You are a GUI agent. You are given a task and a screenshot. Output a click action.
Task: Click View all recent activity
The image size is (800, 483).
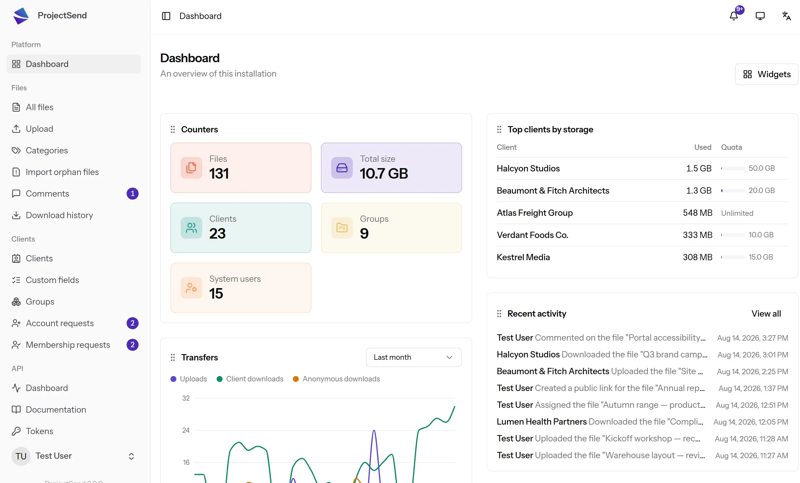(766, 314)
